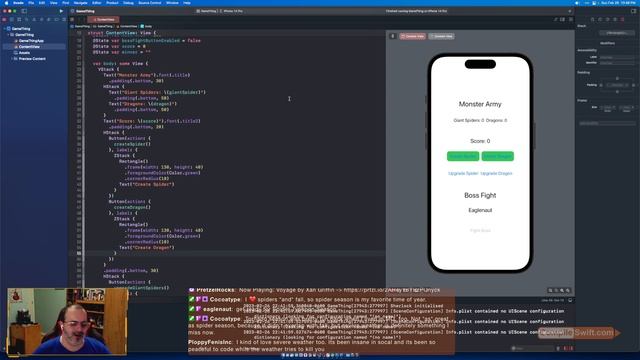This screenshot has height=360, width=640.
Task: Toggle the navigator sidebar visibility
Action: pos(24,11)
